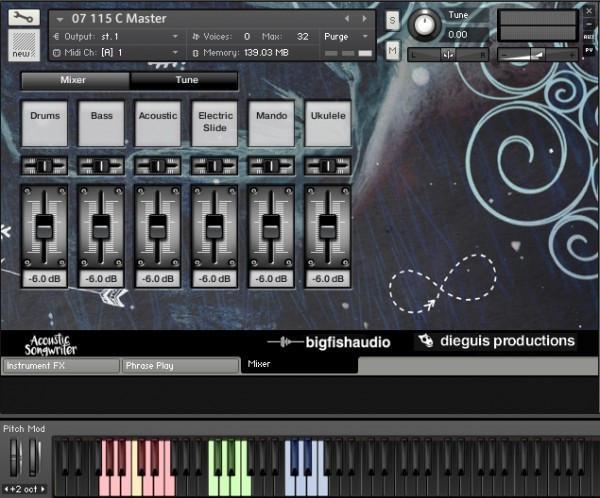600x498 pixels.
Task: Click the Electric Slide pan slider
Action: click(215, 166)
